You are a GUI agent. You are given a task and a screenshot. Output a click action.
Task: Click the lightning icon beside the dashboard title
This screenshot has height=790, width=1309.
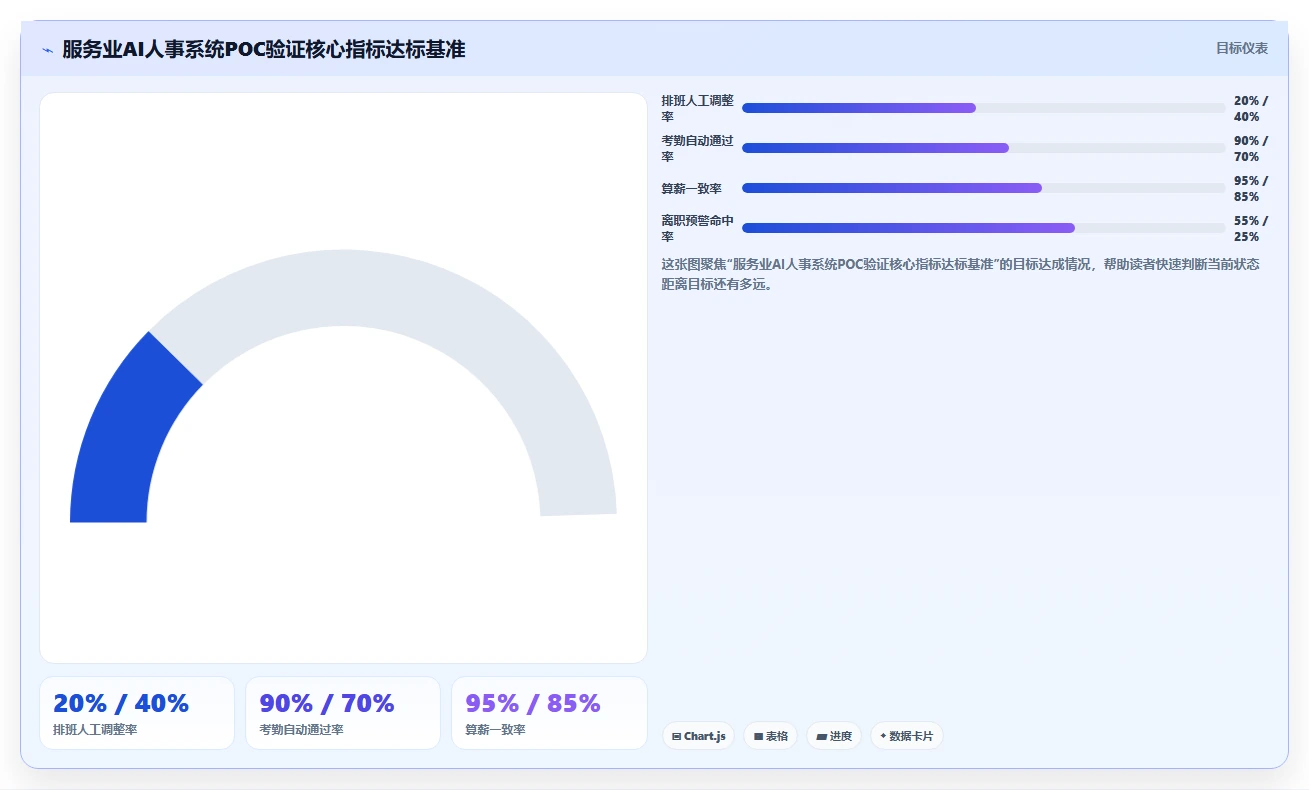(47, 50)
